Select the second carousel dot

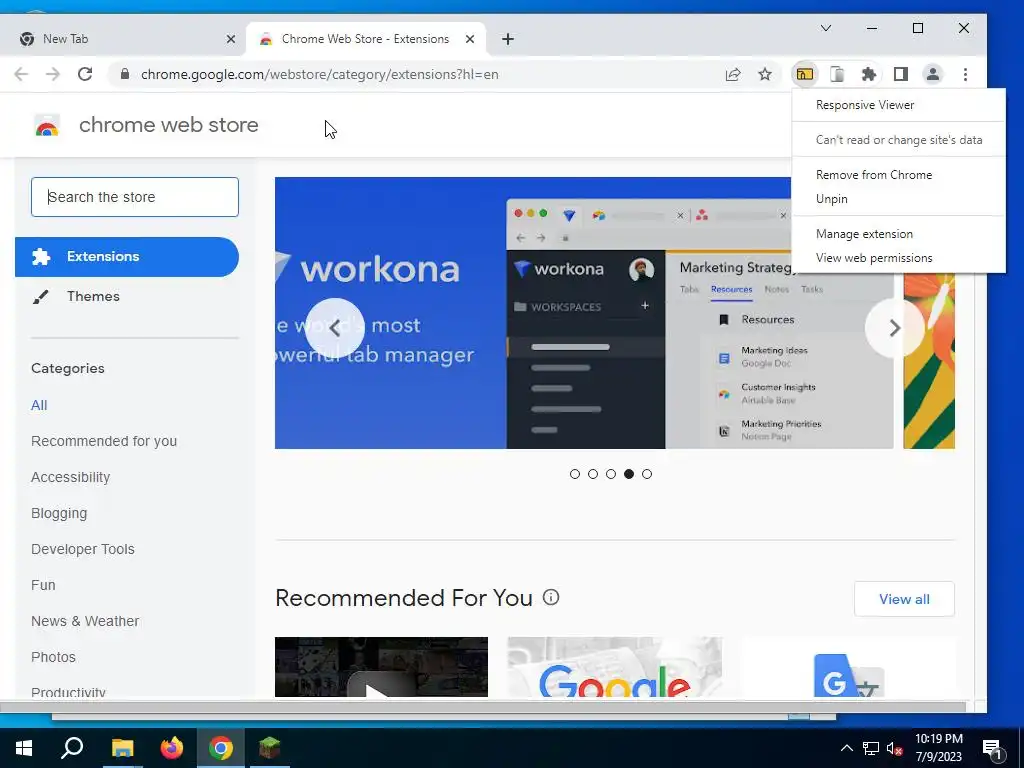[593, 474]
